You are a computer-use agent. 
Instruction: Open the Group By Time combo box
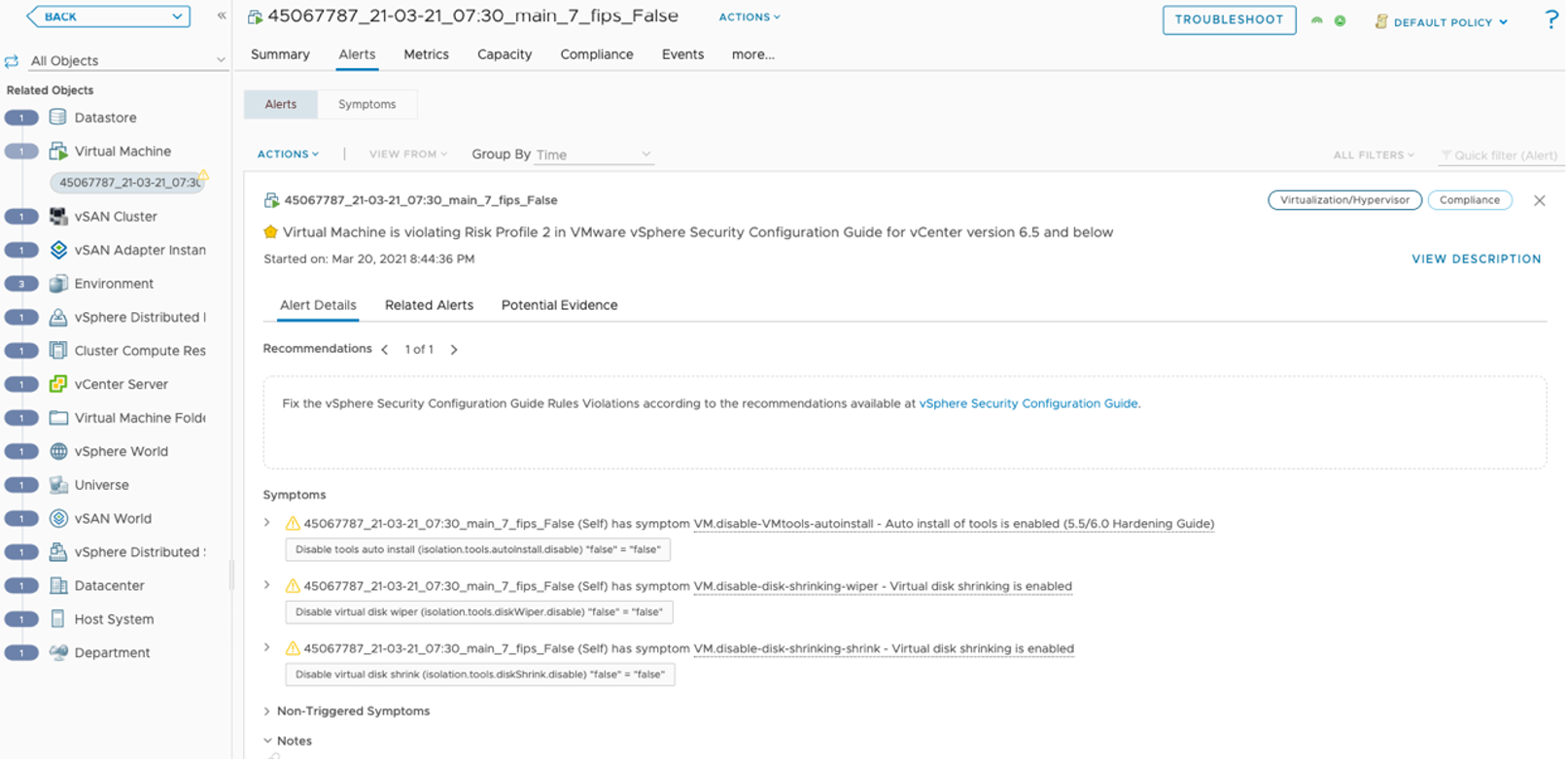pyautogui.click(x=593, y=155)
